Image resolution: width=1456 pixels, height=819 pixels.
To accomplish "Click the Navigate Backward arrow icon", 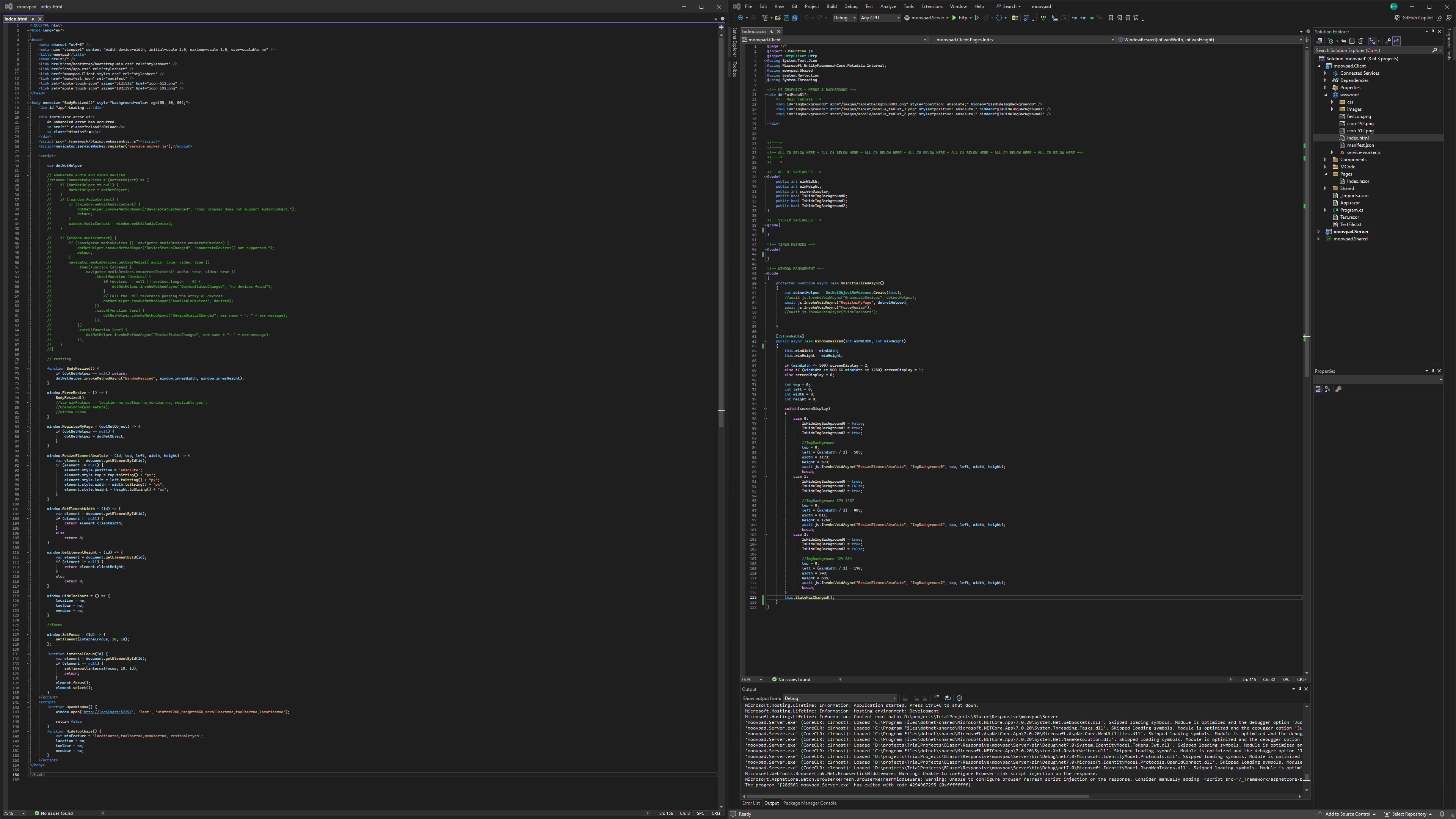I will (741, 18).
